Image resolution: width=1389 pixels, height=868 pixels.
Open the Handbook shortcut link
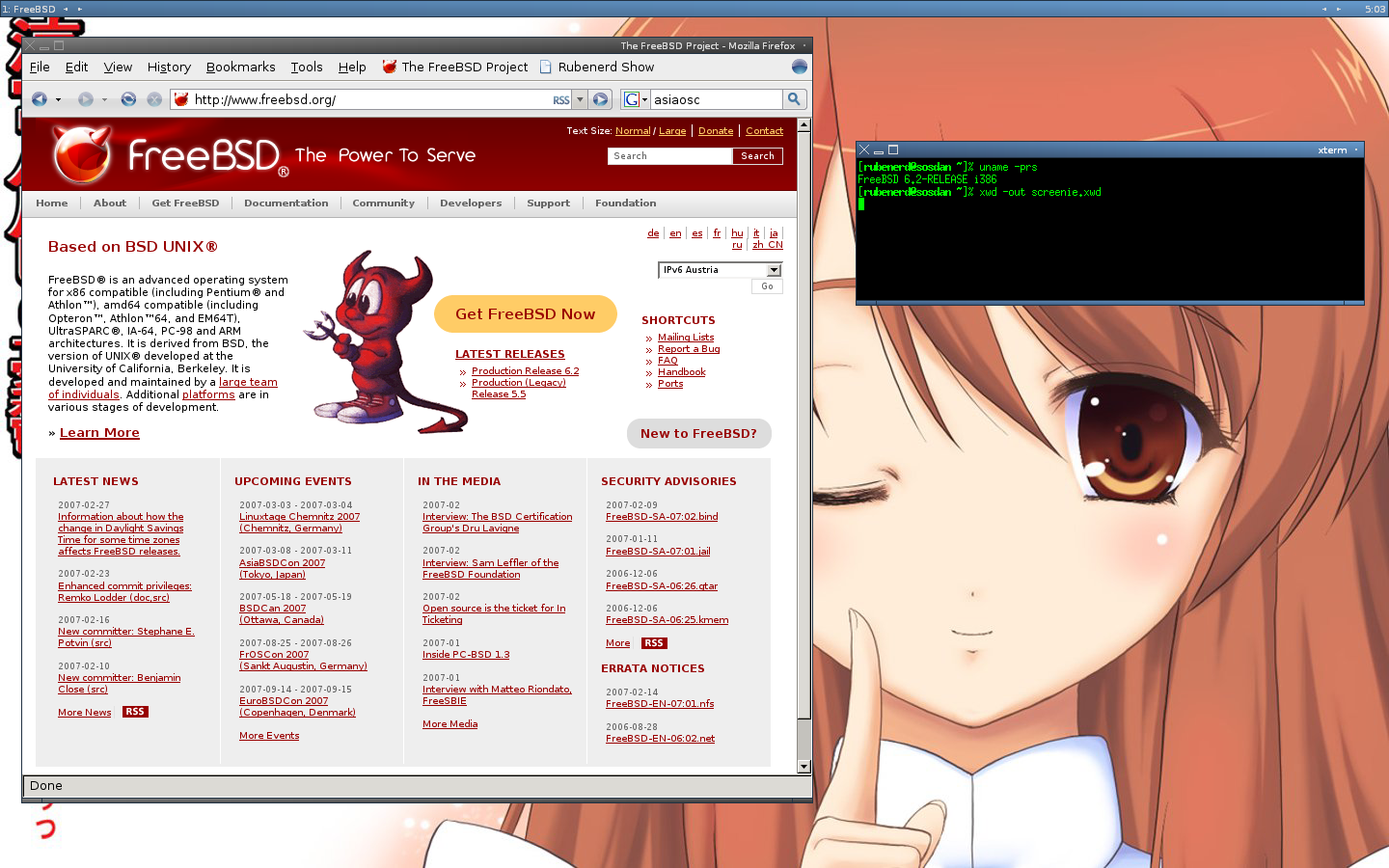(x=681, y=372)
